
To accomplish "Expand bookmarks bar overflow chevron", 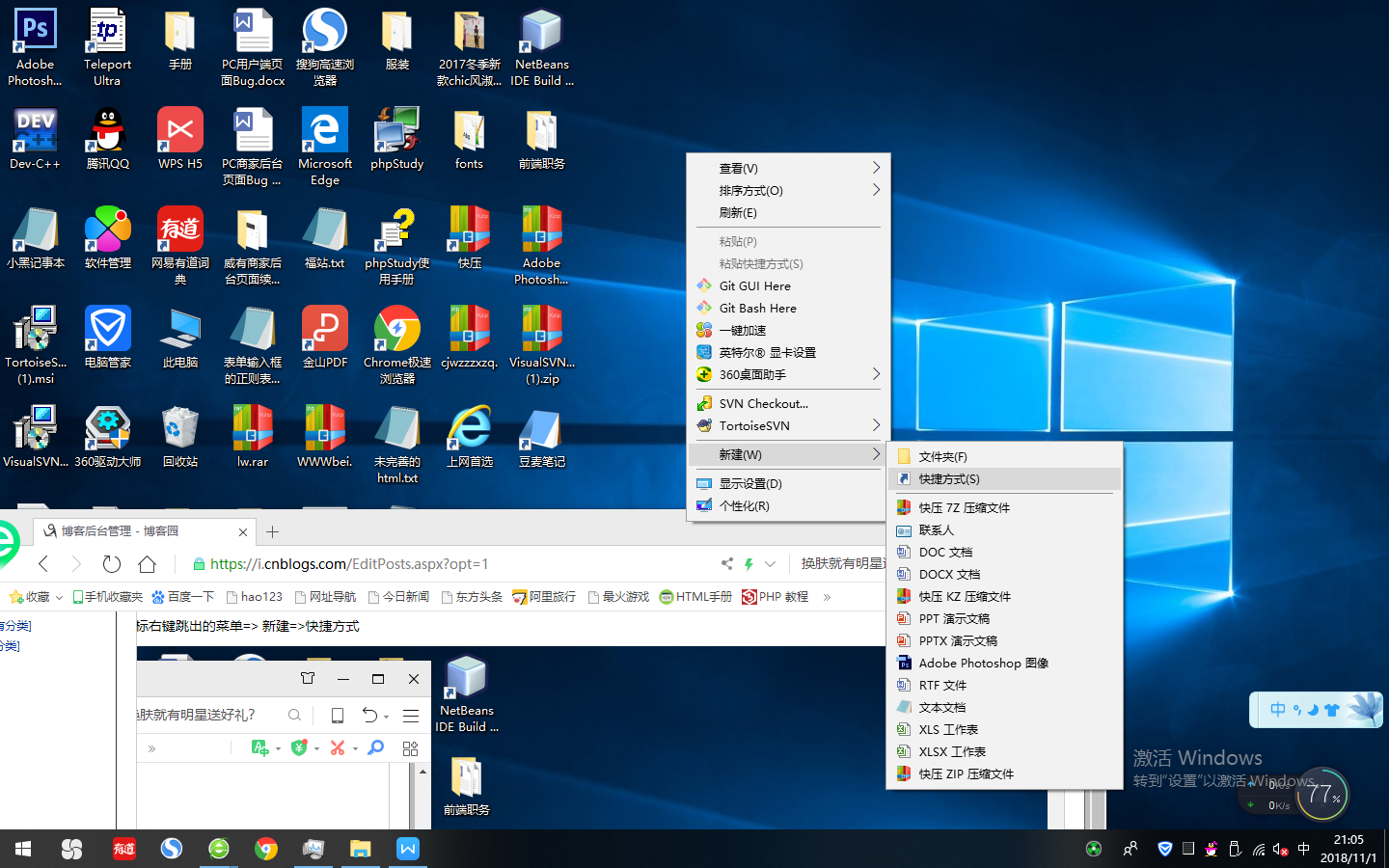I will (827, 597).
